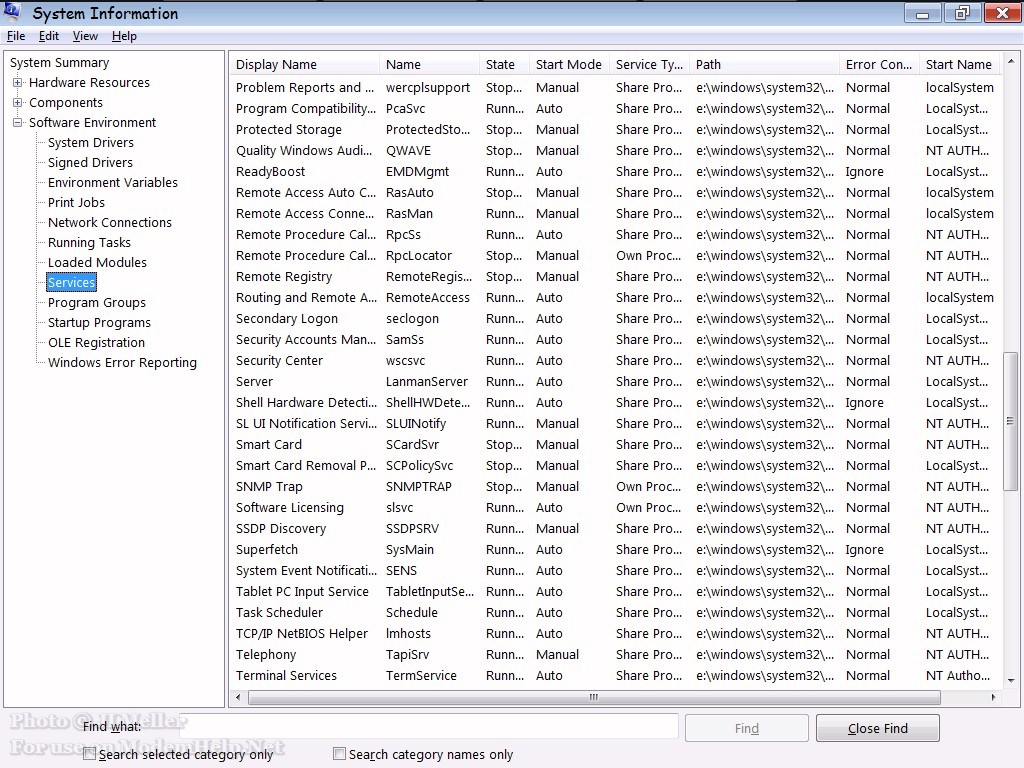
Task: Sort by the State column header
Action: [504, 65]
